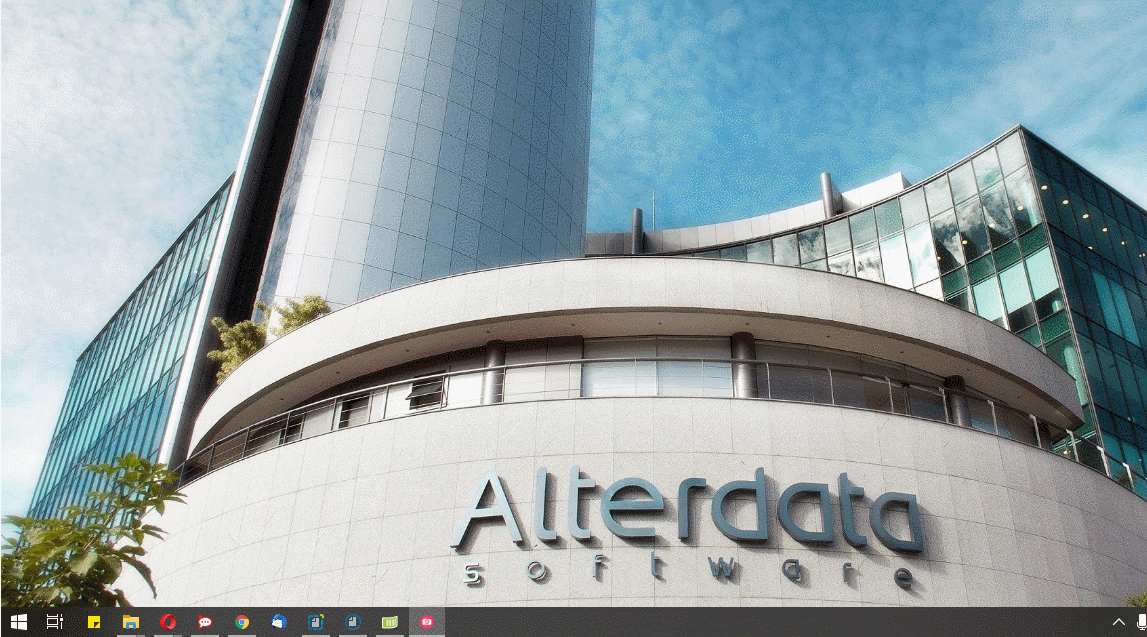Viewport: 1147px width, 637px height.
Task: Open Task View on the taskbar
Action: click(x=55, y=622)
